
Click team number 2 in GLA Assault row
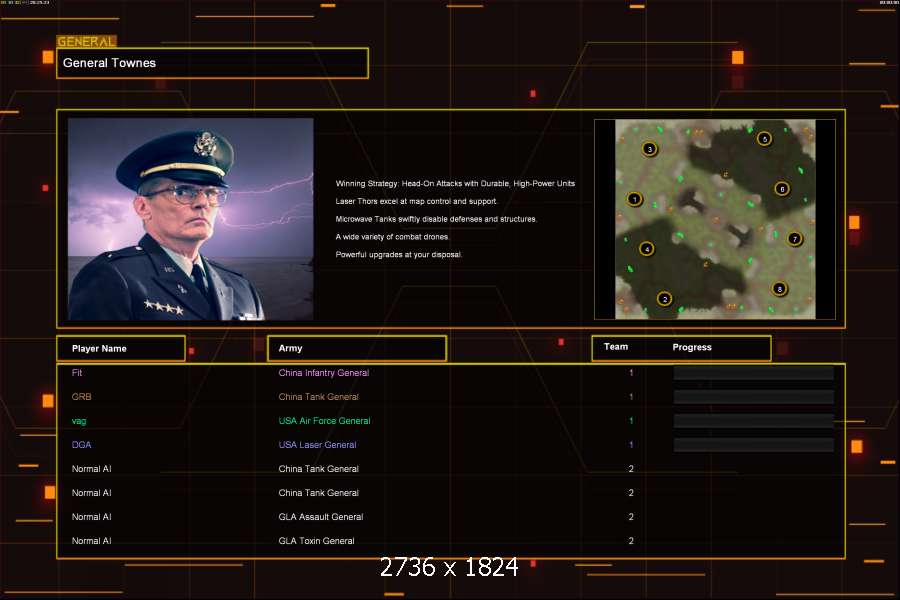point(631,517)
